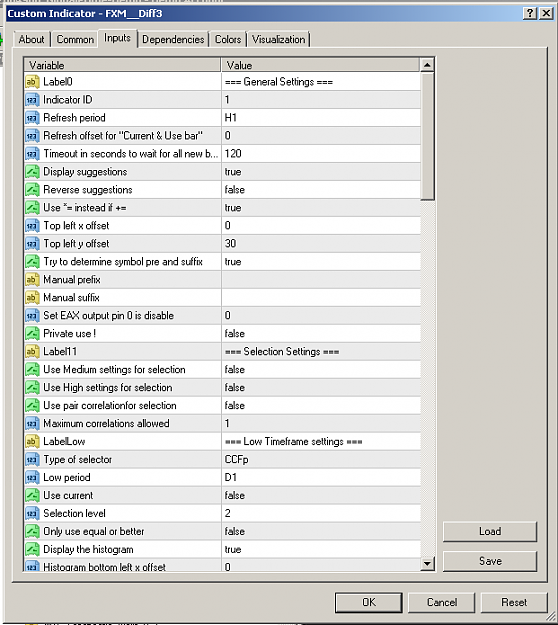Click the Variable column header
Screen dimensions: 558x625
tap(122, 65)
